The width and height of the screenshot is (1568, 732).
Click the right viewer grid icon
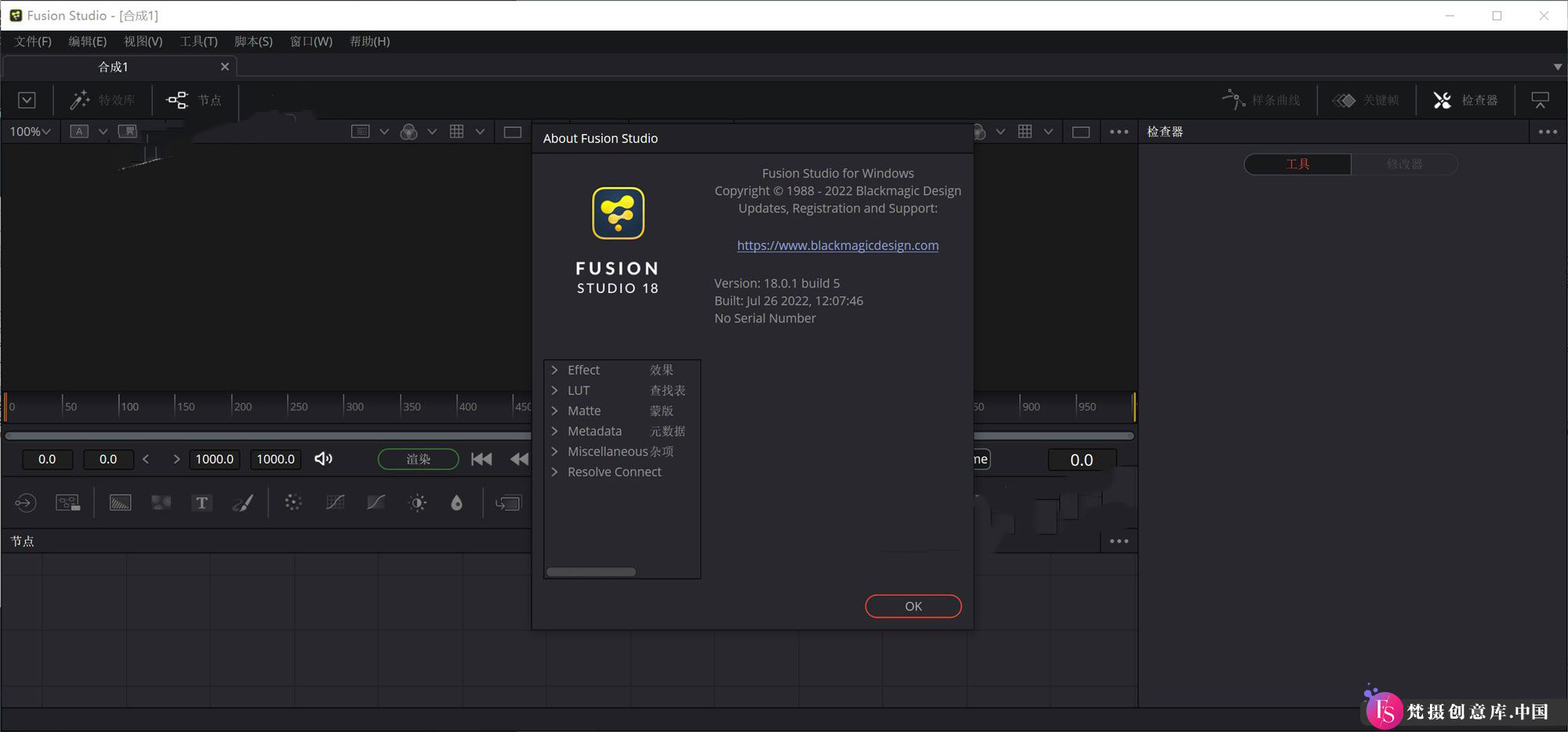(1025, 132)
